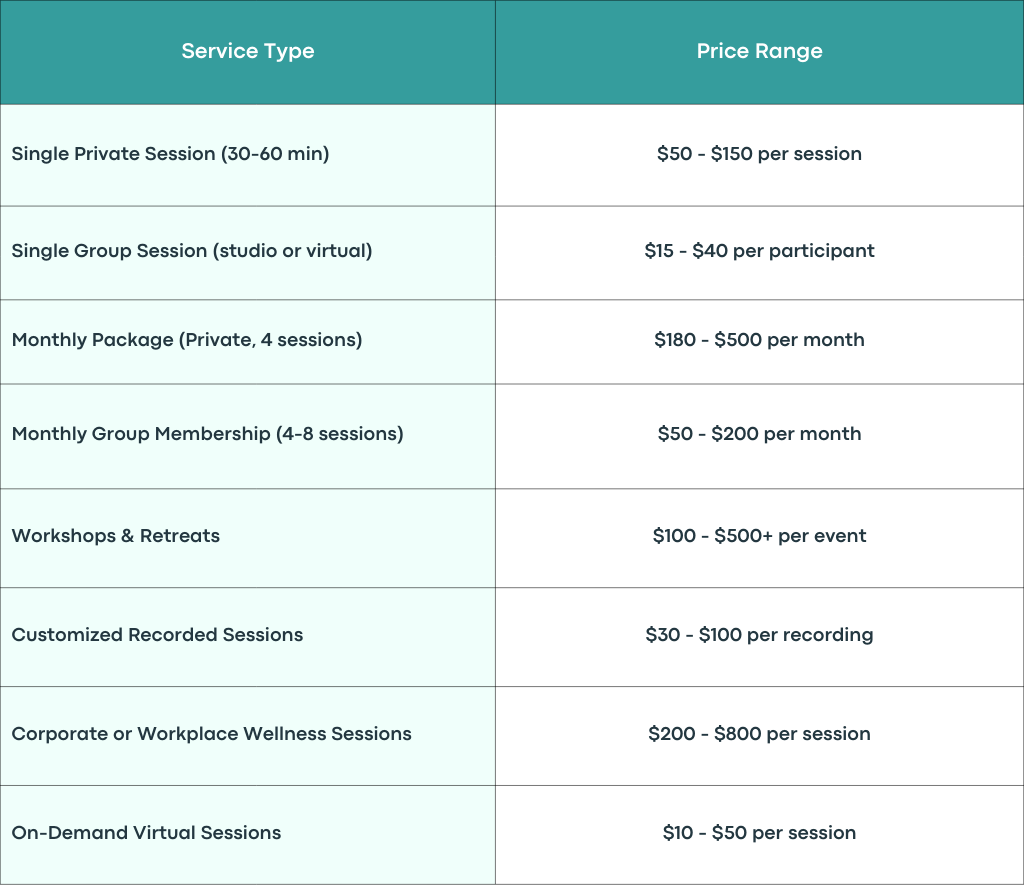Click the $50 - $150 per session price
The width and height of the screenshot is (1024, 885).
coord(760,154)
